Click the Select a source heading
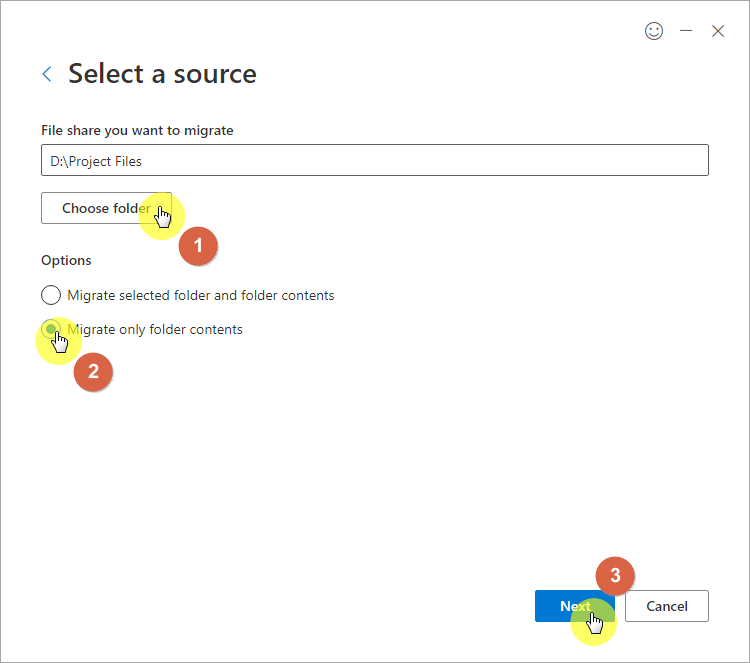Image resolution: width=750 pixels, height=663 pixels. point(162,74)
